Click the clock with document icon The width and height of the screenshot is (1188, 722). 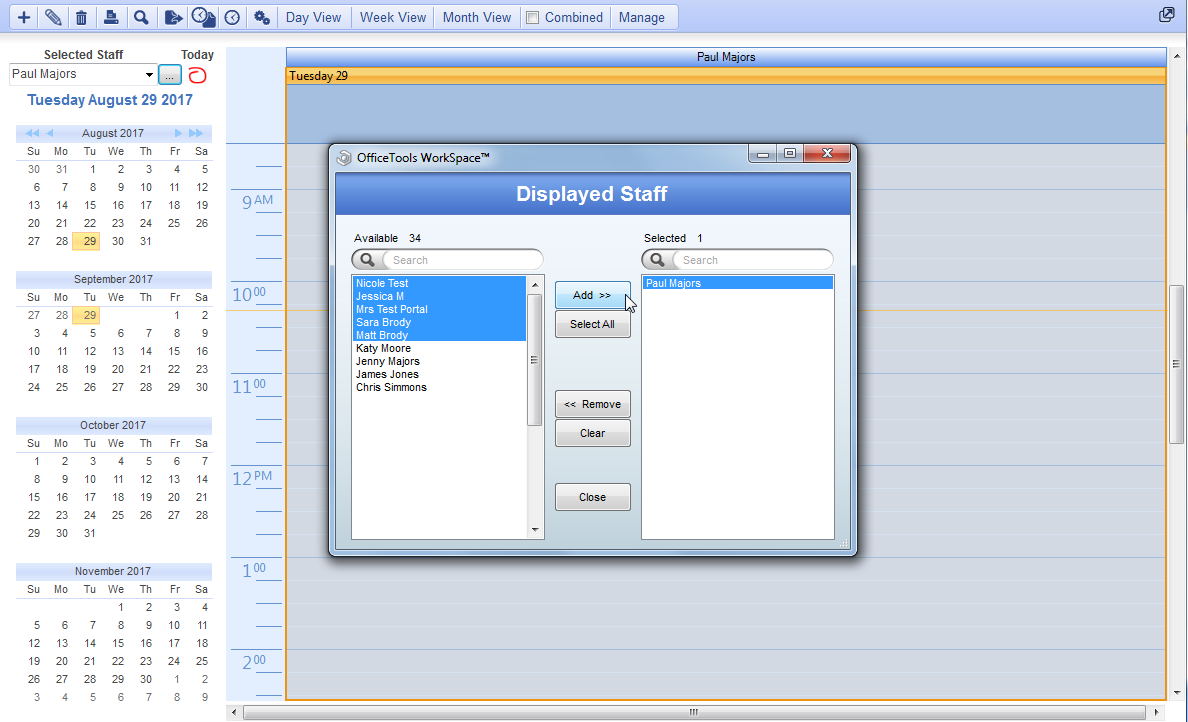(x=203, y=17)
